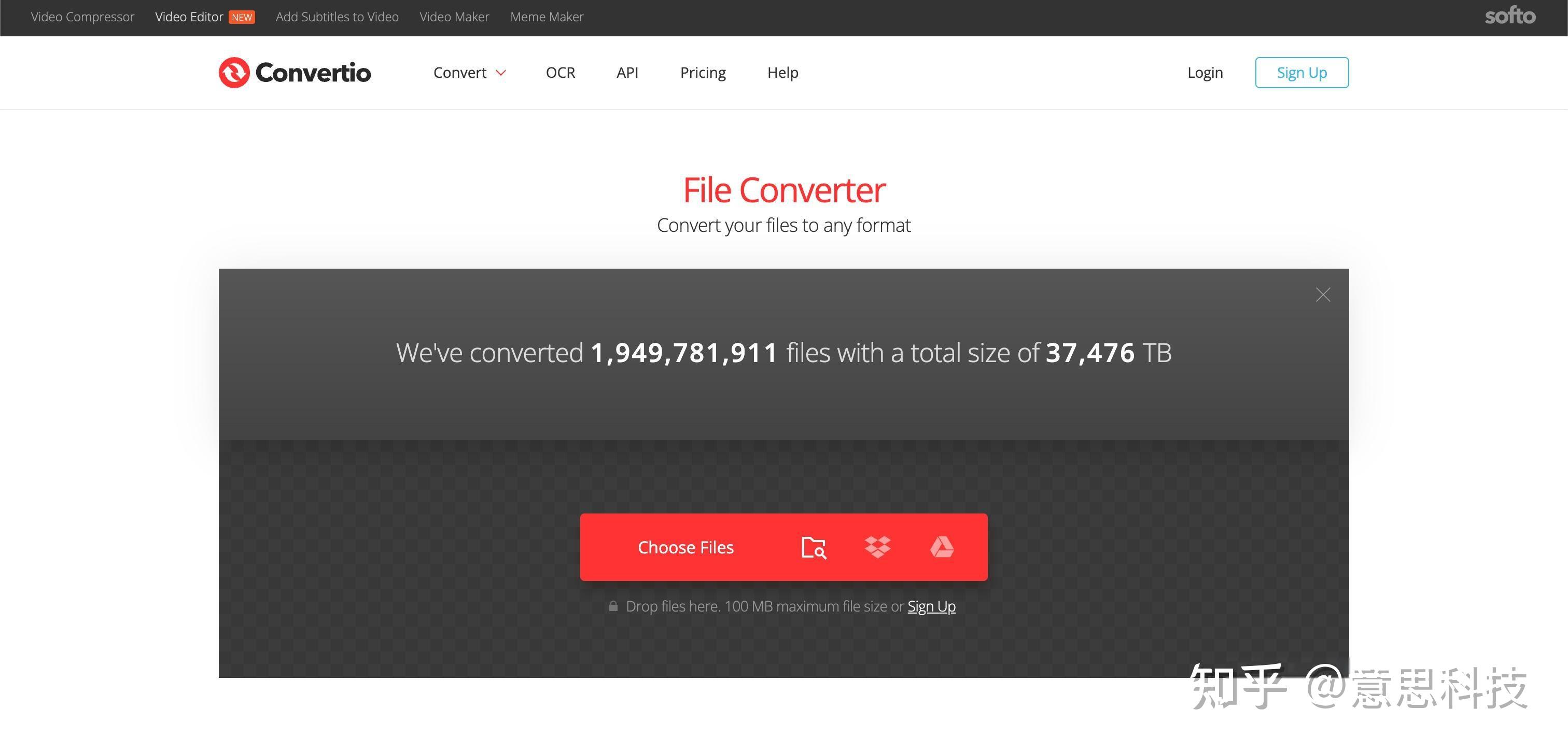The height and width of the screenshot is (750, 1568).
Task: Open Video Editor marked NEW
Action: (189, 17)
